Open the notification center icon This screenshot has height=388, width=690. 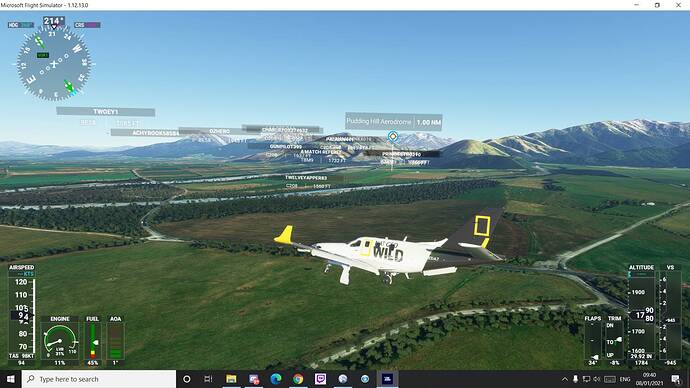[676, 379]
